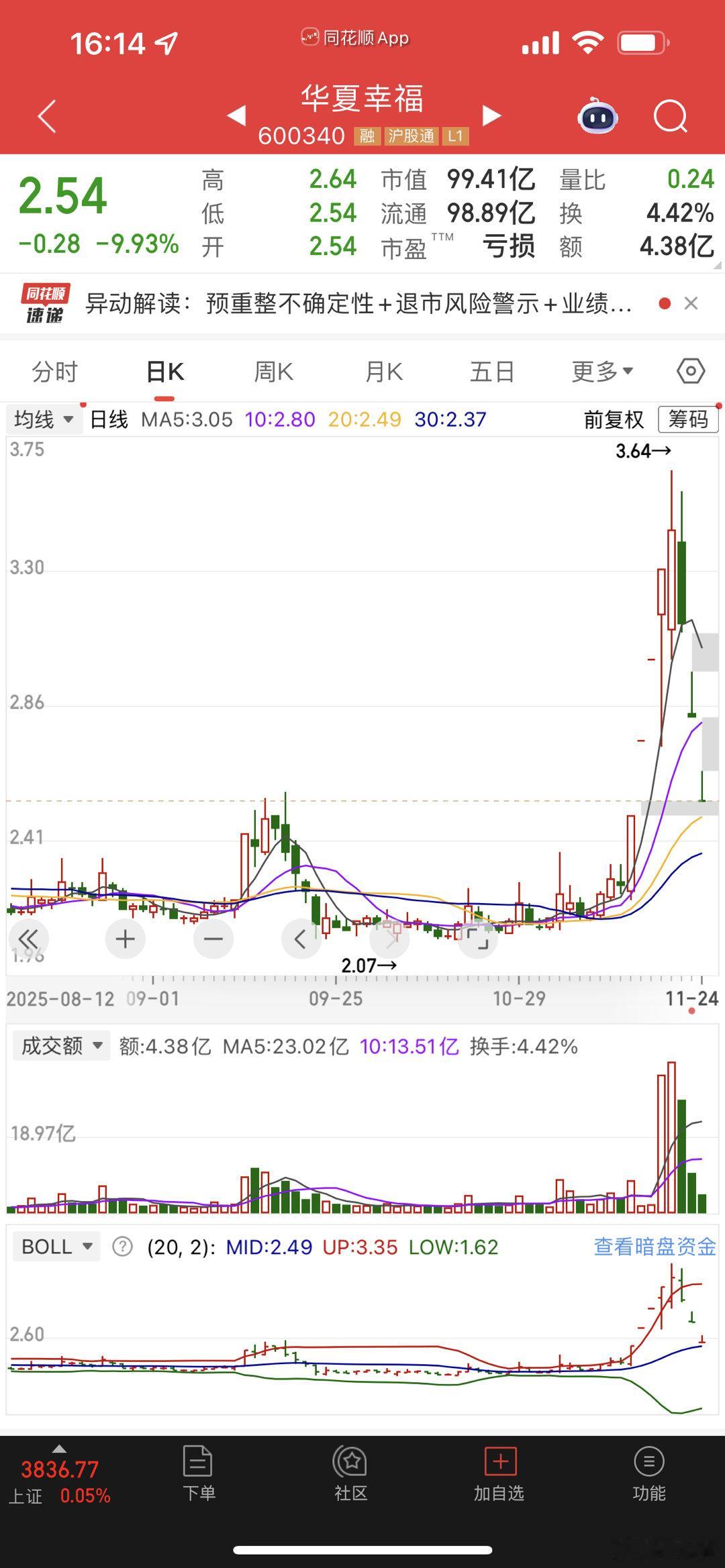Screen dimensions: 725x1568
Task: Zoom in the chart with plus button
Action: coord(126,939)
